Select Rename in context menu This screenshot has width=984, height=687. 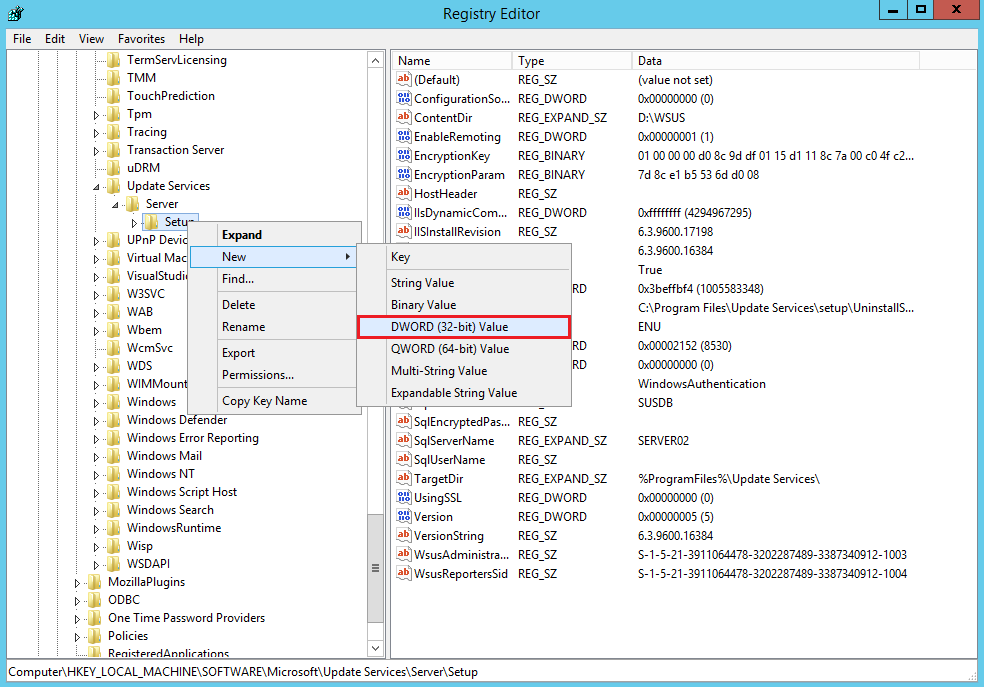click(x=274, y=327)
